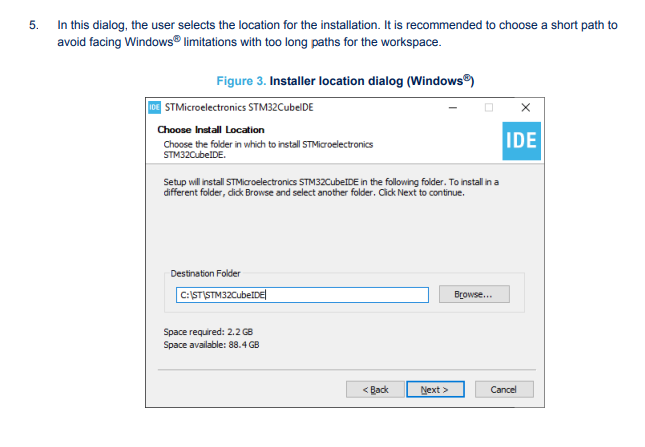
Task: Minimize the STM32CubeIDE installer window
Action: [453, 107]
